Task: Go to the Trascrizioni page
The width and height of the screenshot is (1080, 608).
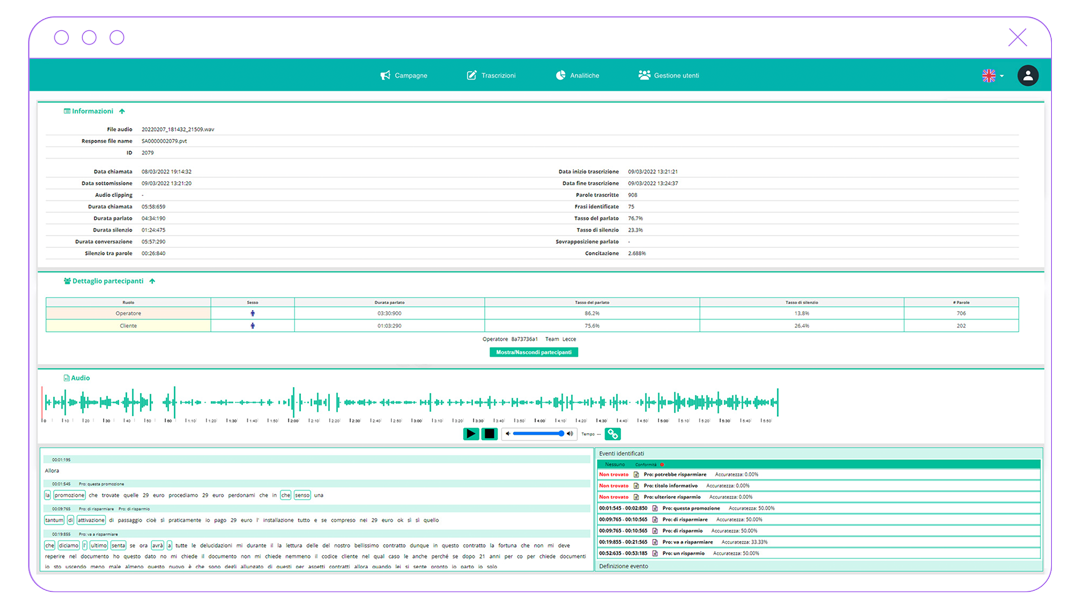Action: (491, 76)
